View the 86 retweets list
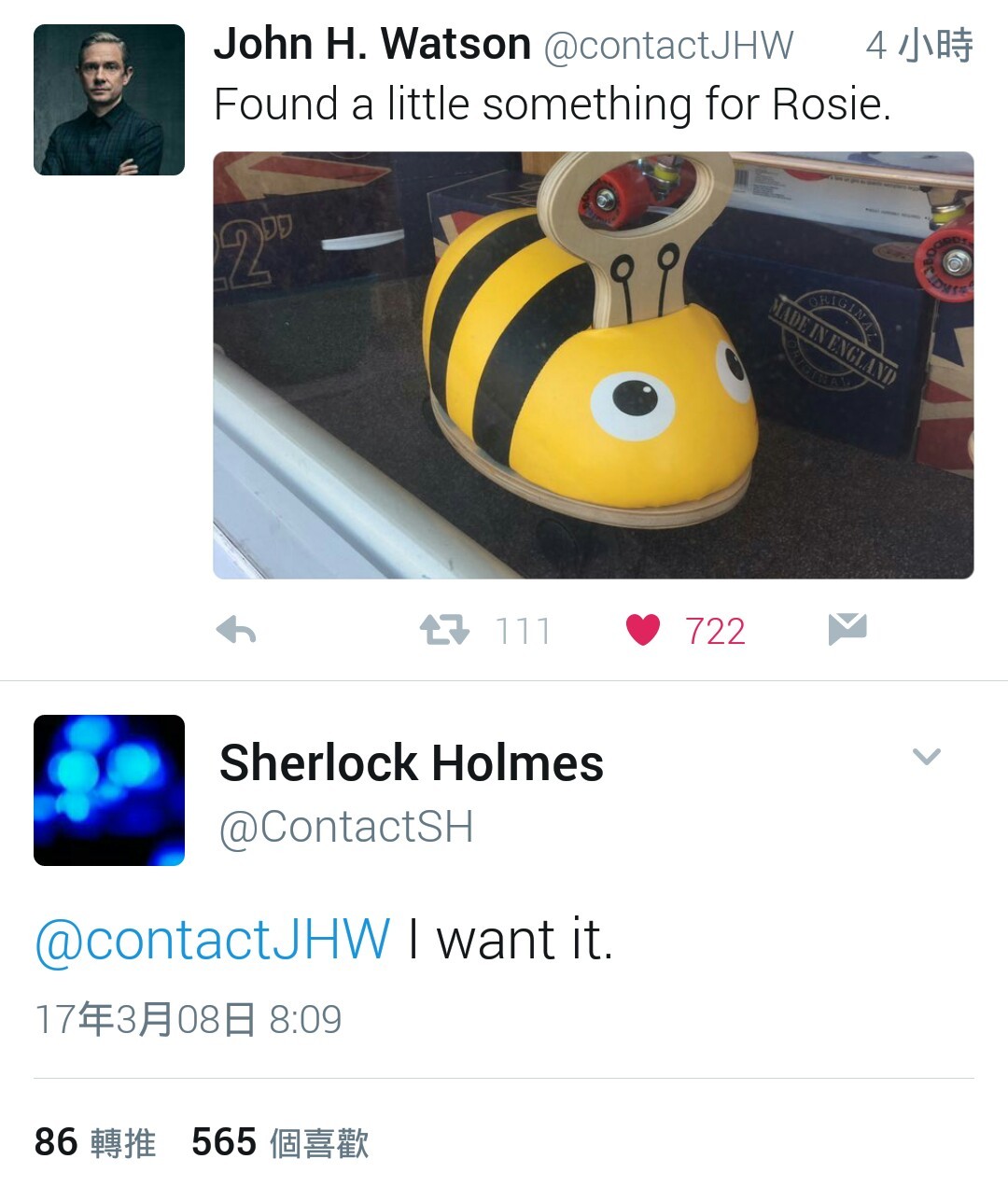 point(95,1142)
